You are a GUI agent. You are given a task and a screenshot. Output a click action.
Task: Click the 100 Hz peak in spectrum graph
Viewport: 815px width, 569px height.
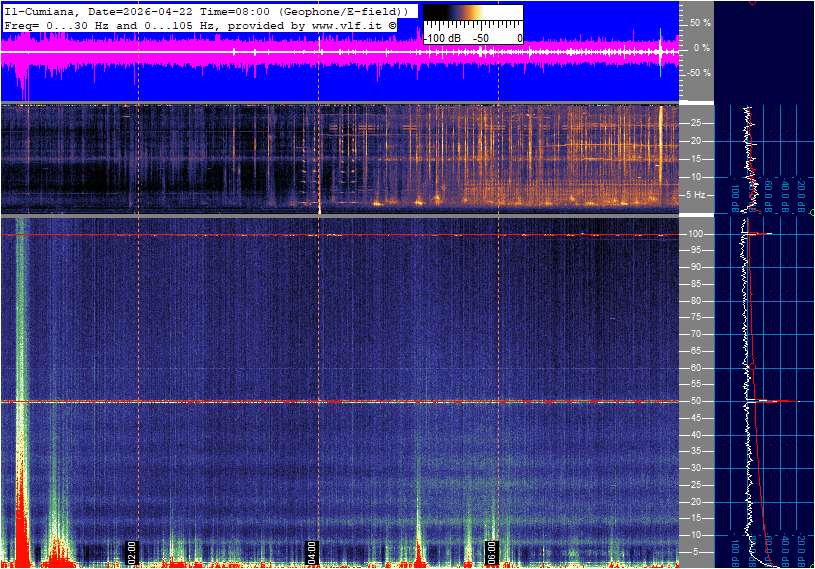[x=758, y=234]
